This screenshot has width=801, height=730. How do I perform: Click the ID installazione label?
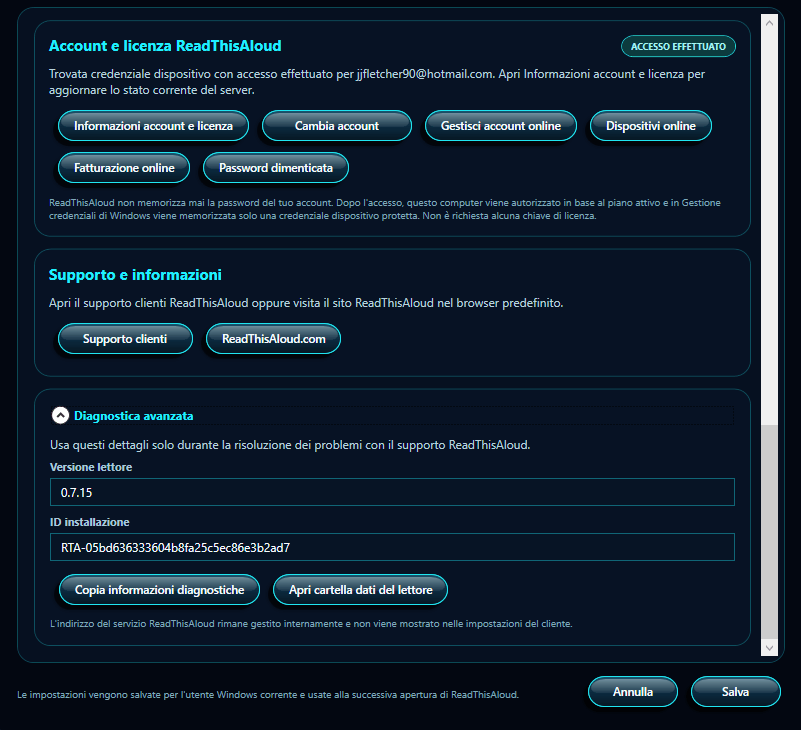90,522
